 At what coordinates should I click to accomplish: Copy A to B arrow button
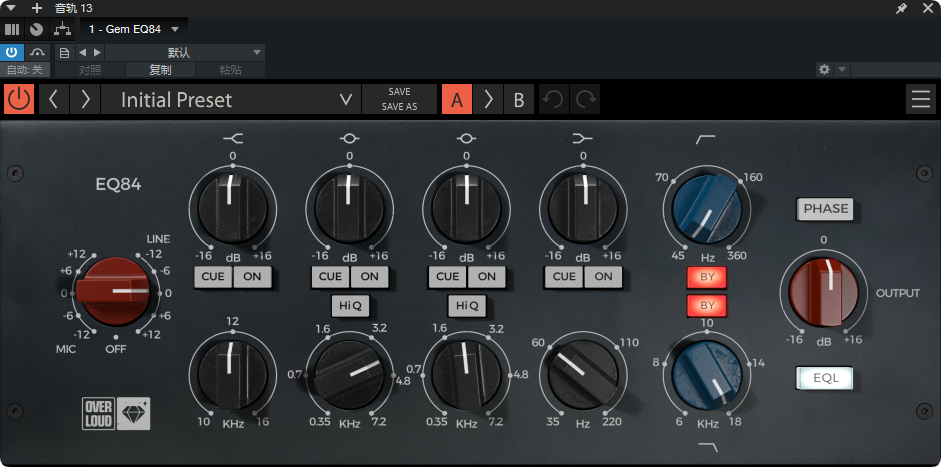[488, 99]
